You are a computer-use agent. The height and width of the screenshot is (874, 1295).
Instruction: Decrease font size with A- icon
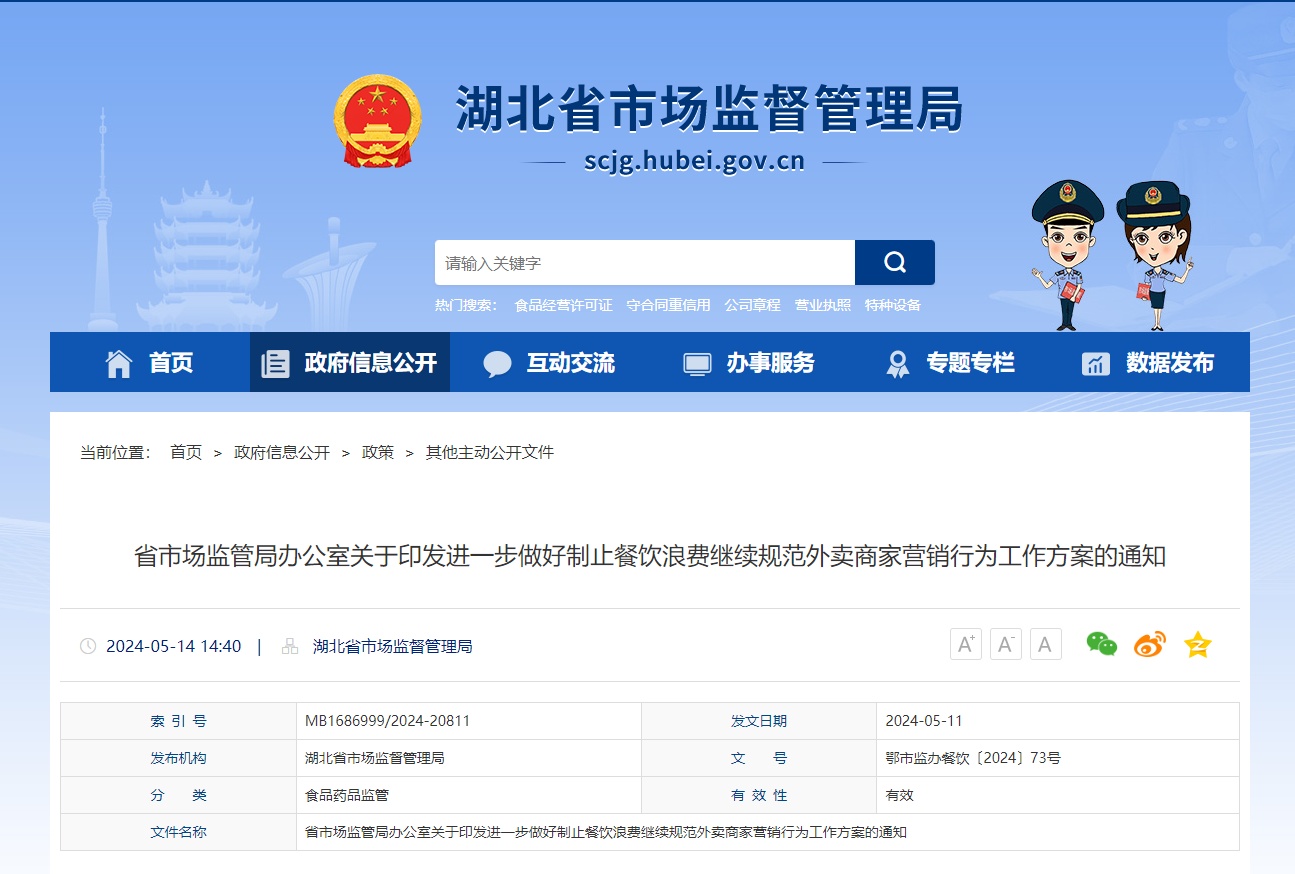pos(1005,645)
